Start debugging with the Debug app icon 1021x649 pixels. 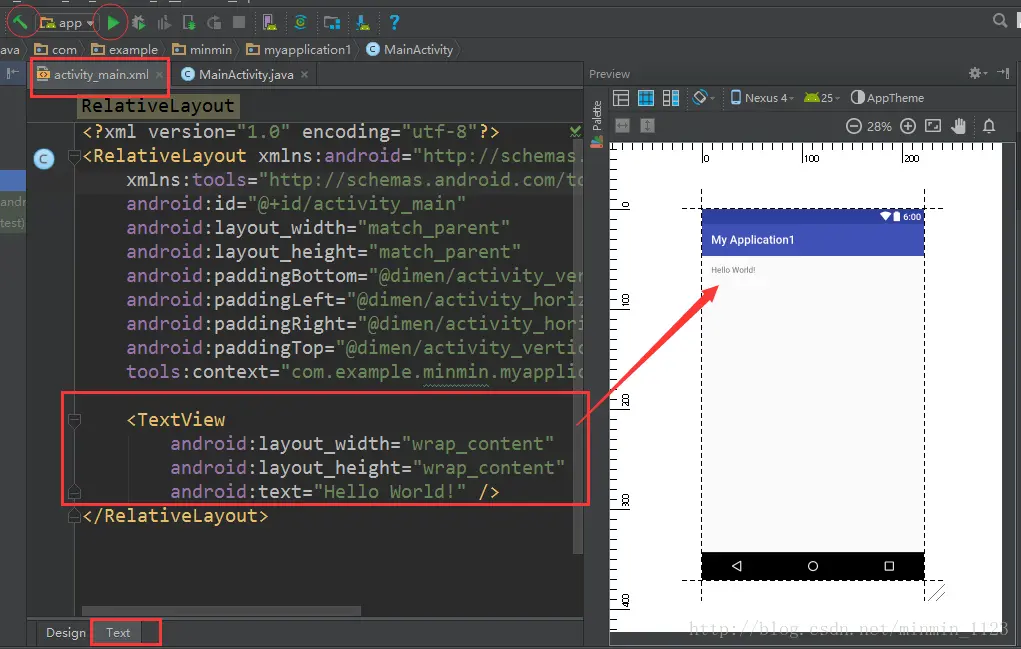(139, 23)
